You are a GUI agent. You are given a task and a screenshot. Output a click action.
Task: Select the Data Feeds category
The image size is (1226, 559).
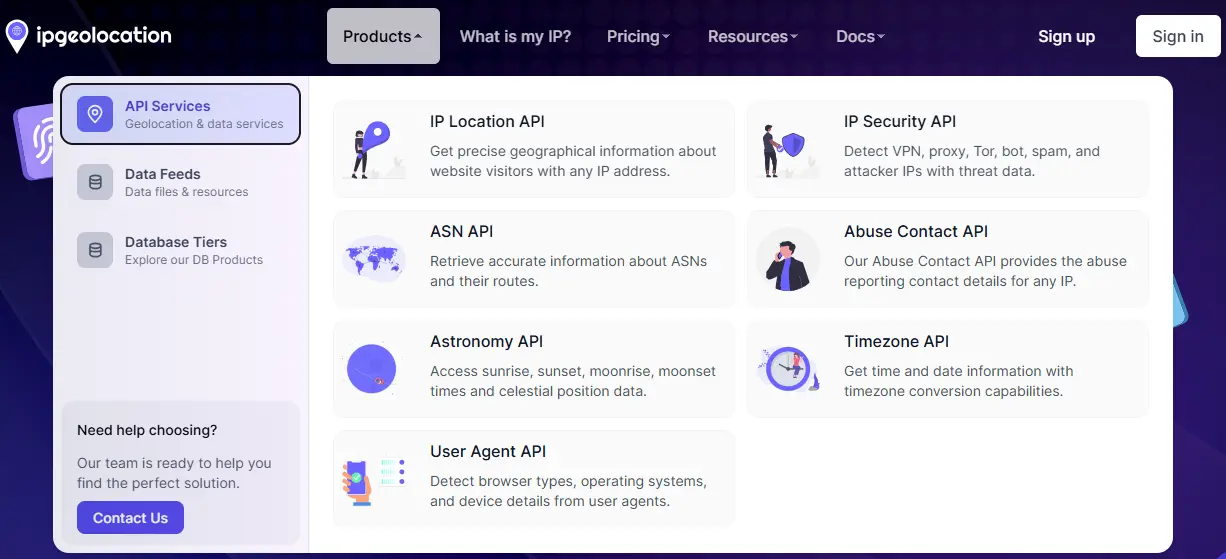(180, 182)
